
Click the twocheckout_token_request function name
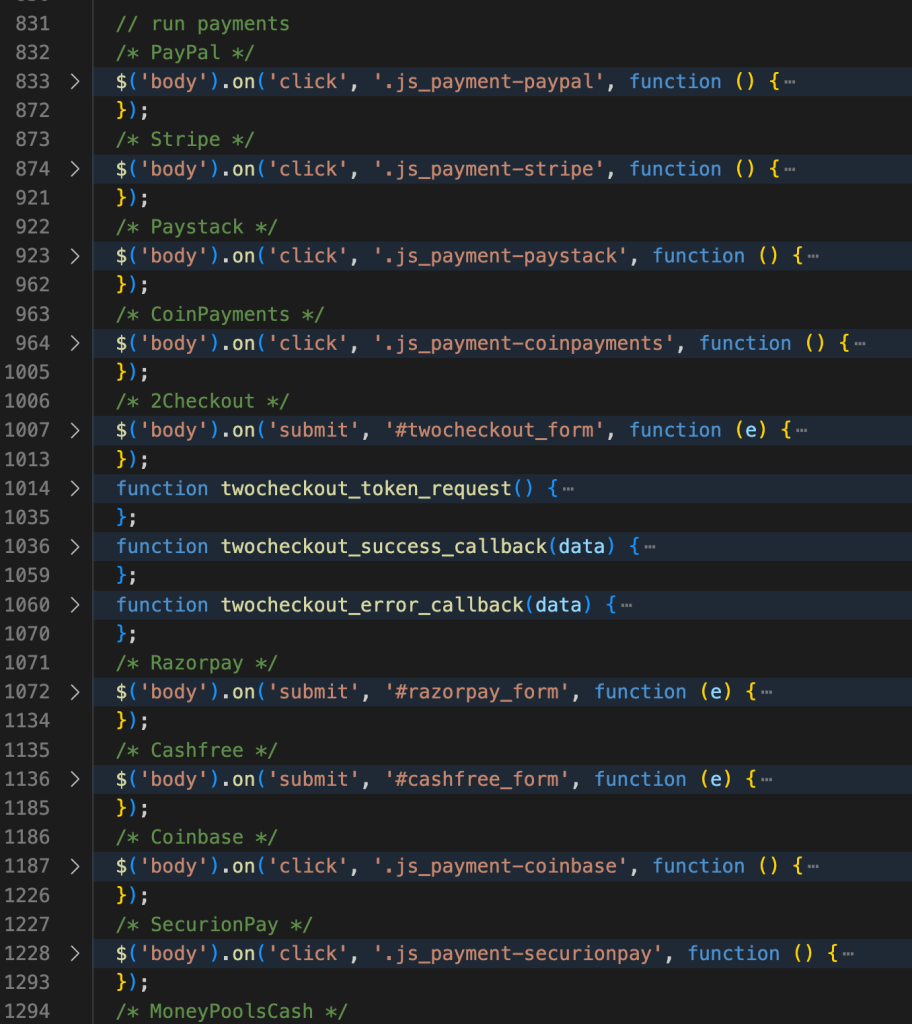tap(366, 488)
